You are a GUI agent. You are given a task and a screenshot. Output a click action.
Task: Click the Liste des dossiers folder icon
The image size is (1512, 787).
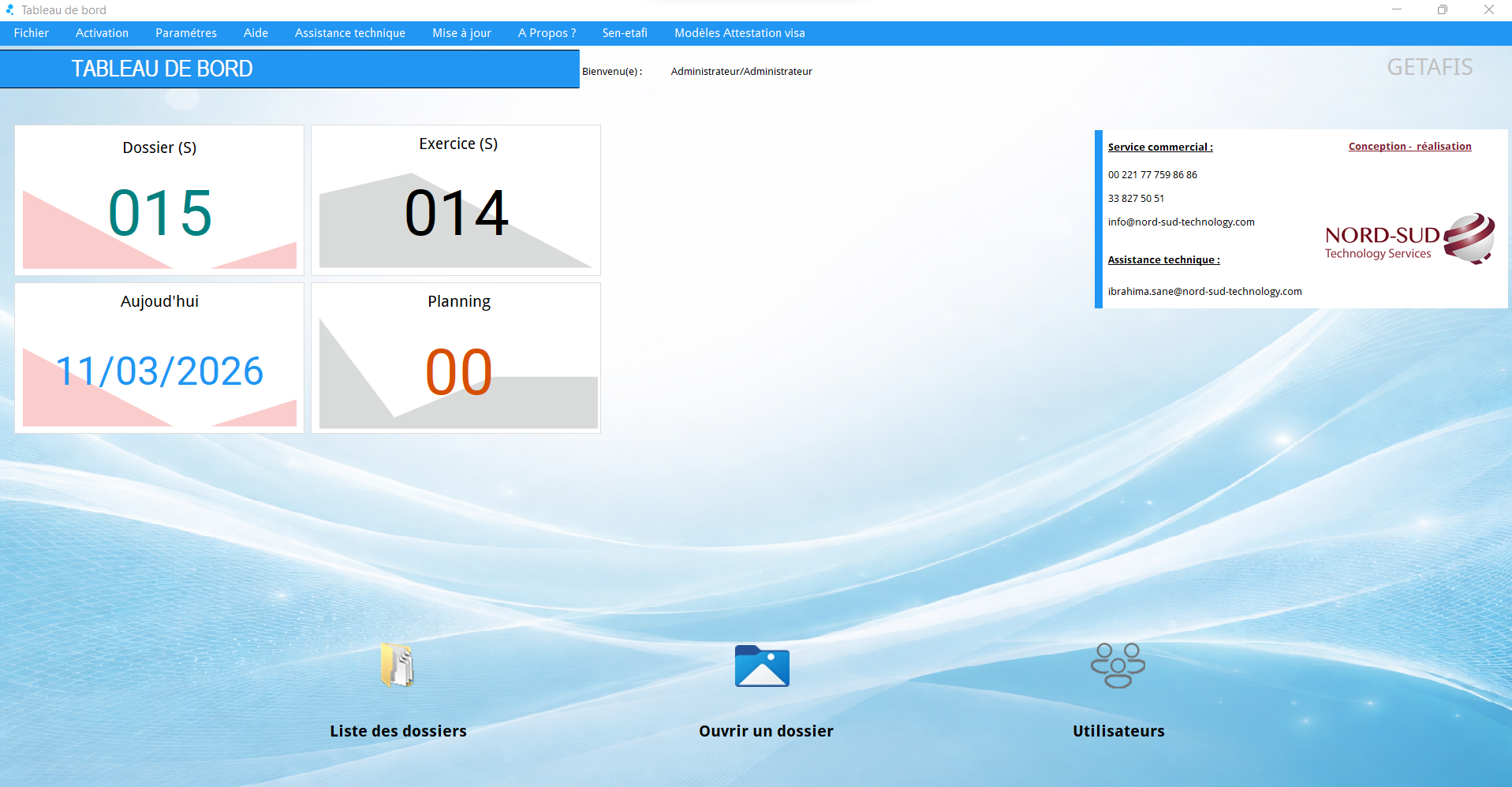pos(398,666)
